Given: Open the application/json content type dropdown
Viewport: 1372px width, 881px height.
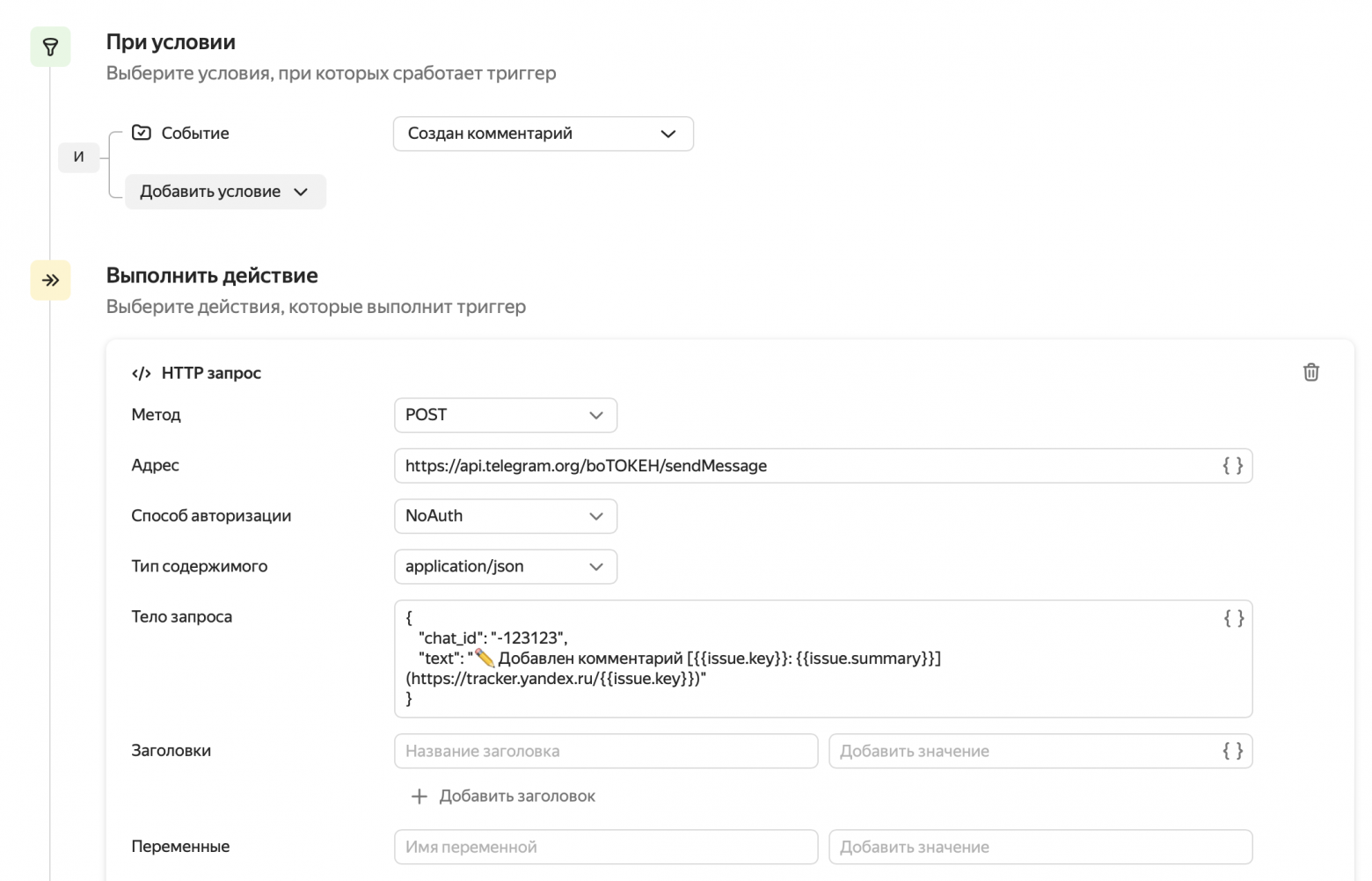Looking at the screenshot, I should [506, 566].
